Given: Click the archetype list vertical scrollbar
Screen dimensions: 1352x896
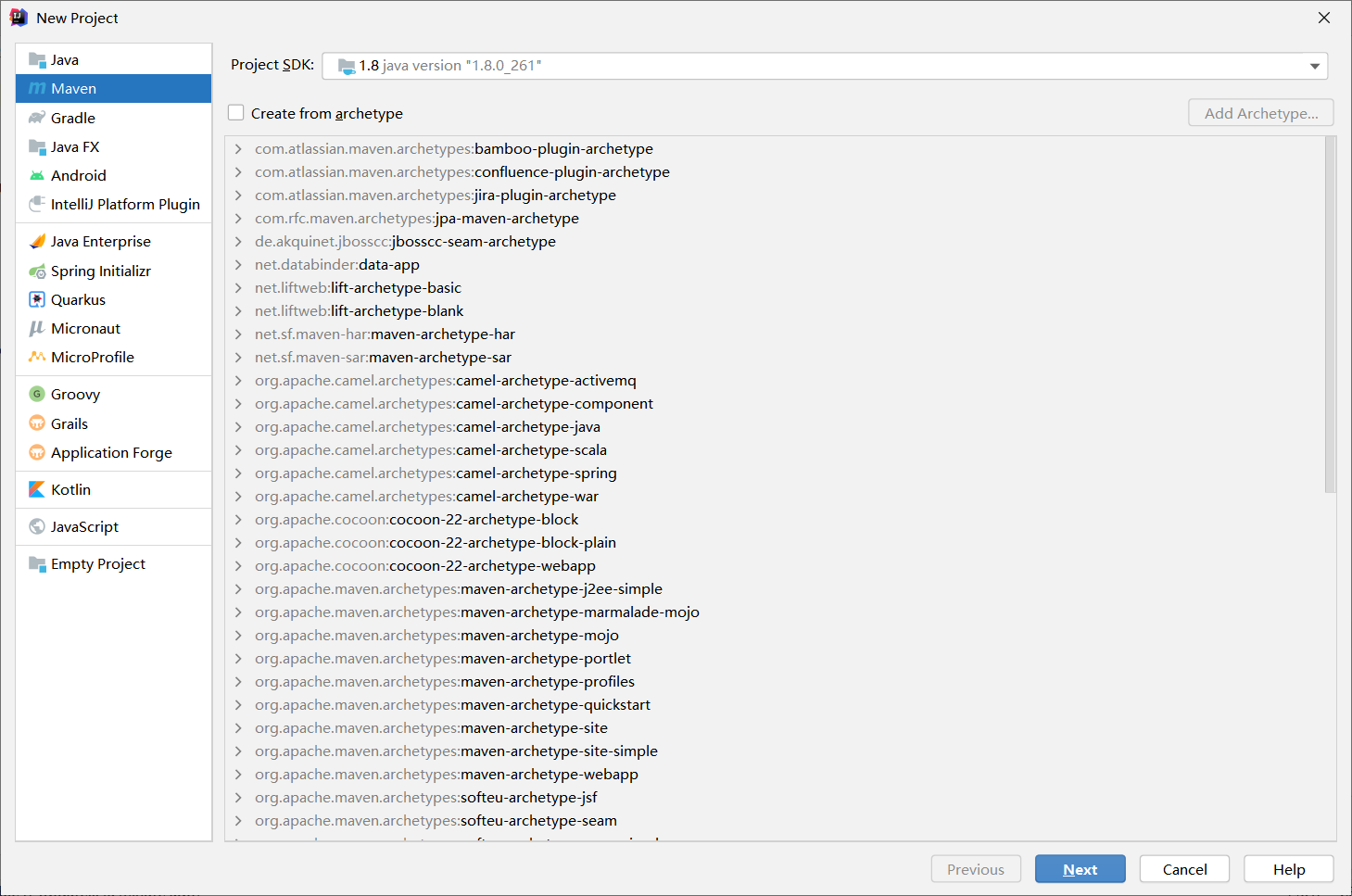Looking at the screenshot, I should 1330,315.
